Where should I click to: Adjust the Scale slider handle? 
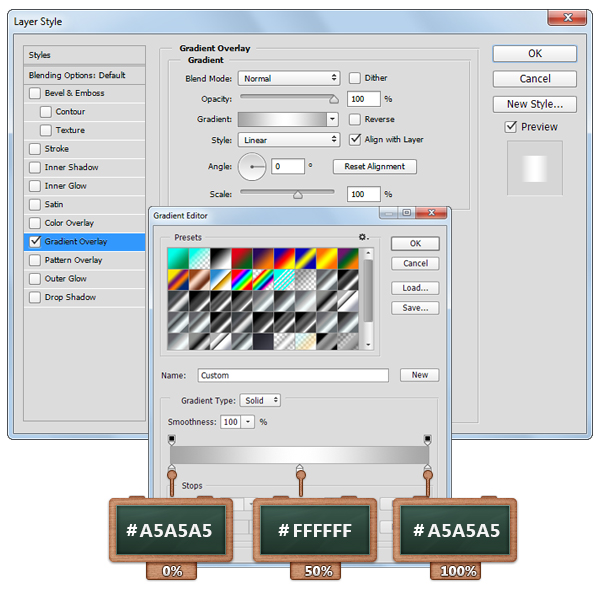pyautogui.click(x=298, y=195)
